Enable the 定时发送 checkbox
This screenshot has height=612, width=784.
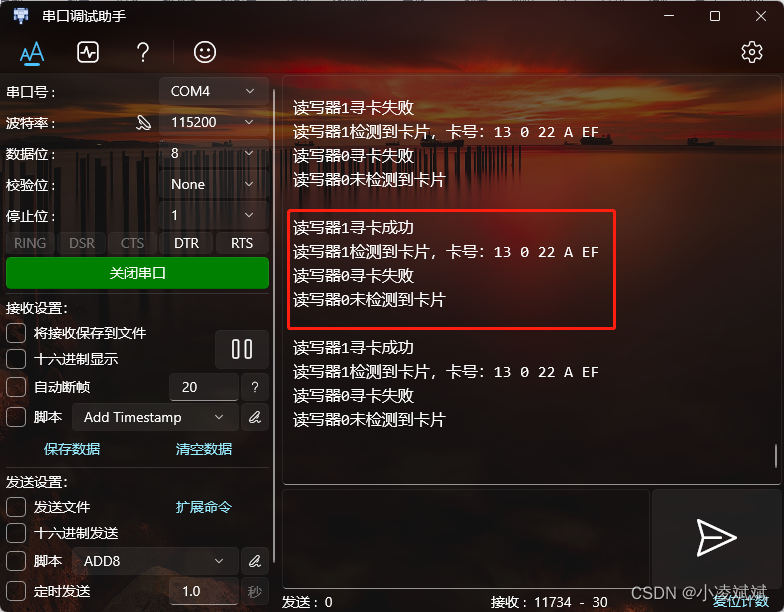(x=16, y=591)
